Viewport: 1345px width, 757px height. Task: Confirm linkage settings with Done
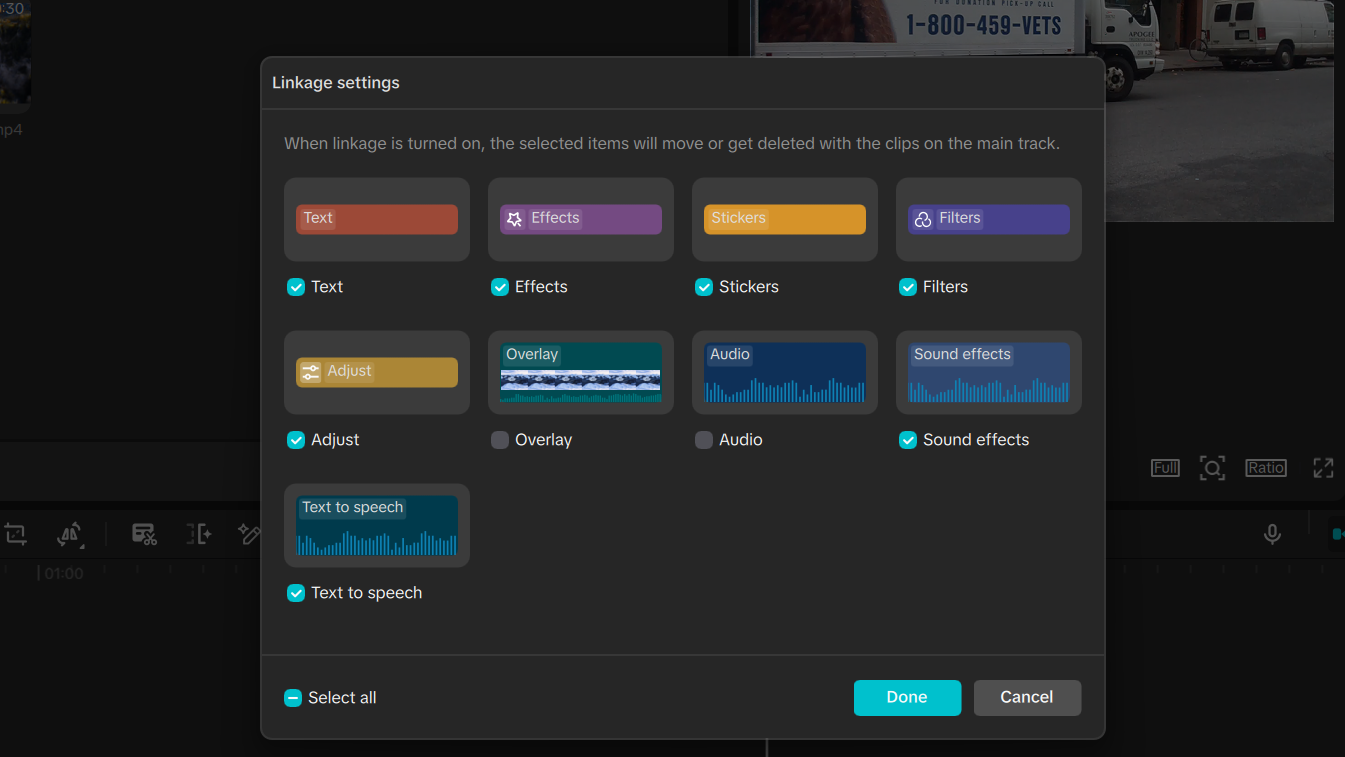907,698
